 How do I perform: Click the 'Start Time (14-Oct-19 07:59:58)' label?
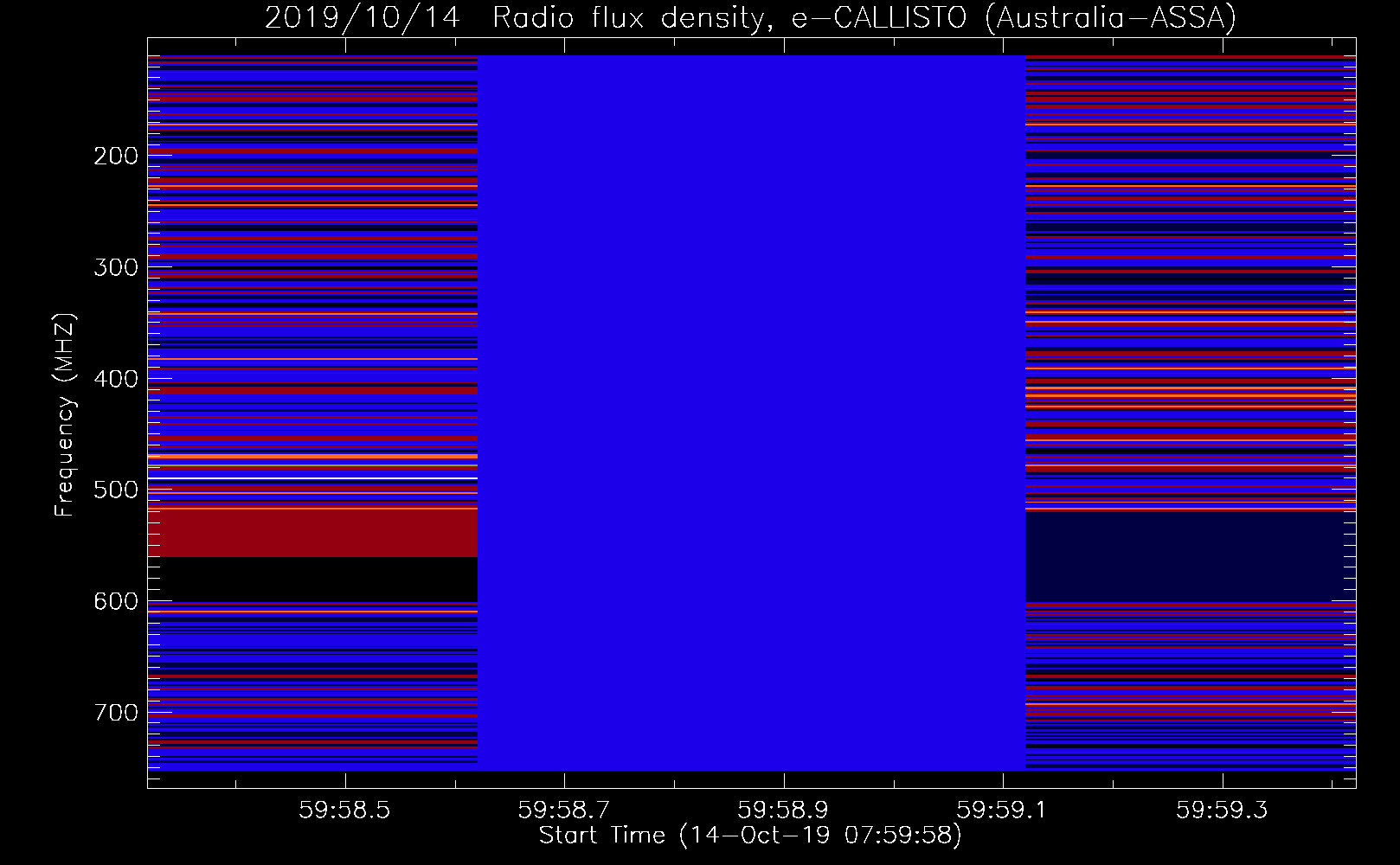click(x=750, y=835)
